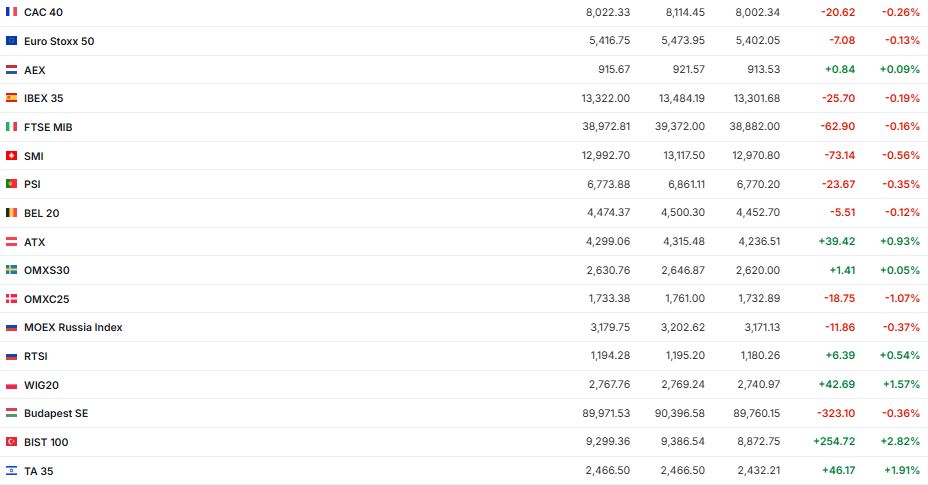Click the RTSI index name
928x485 pixels.
click(x=36, y=356)
